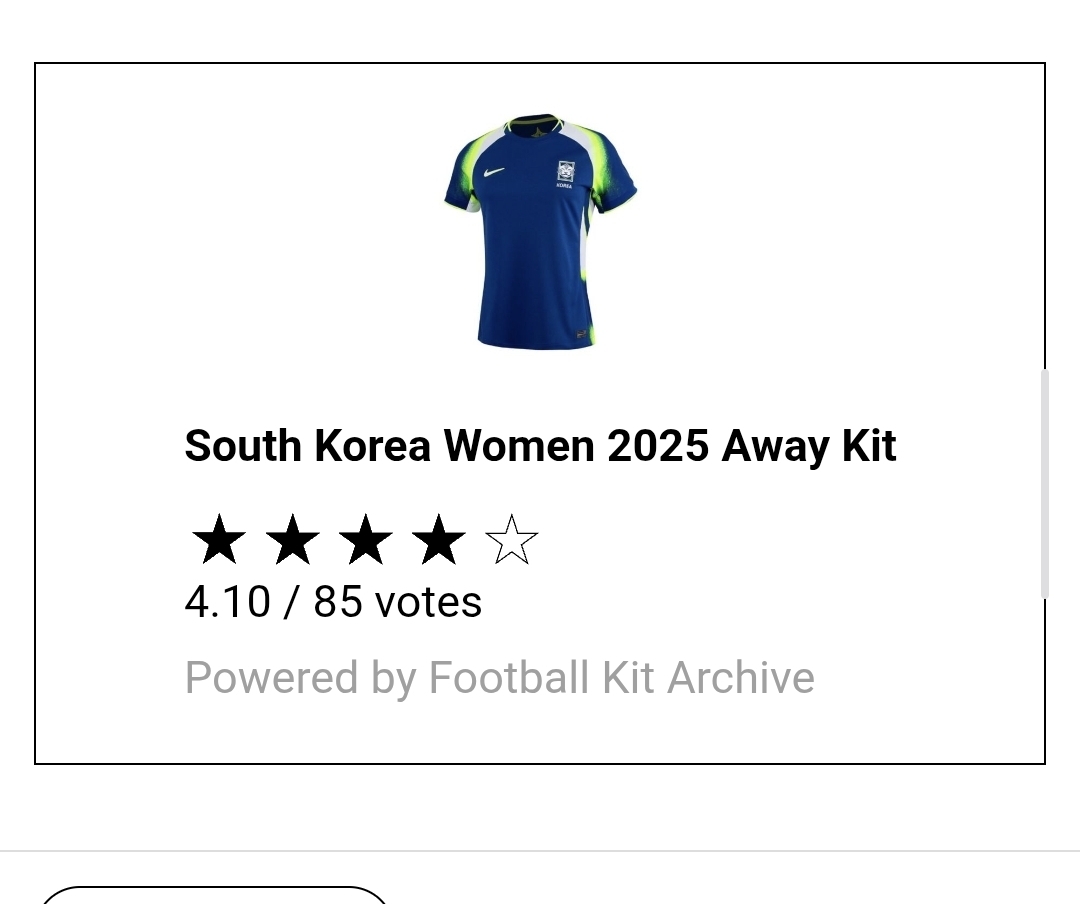Follow the Powered by Football Kit Archive link

(499, 678)
